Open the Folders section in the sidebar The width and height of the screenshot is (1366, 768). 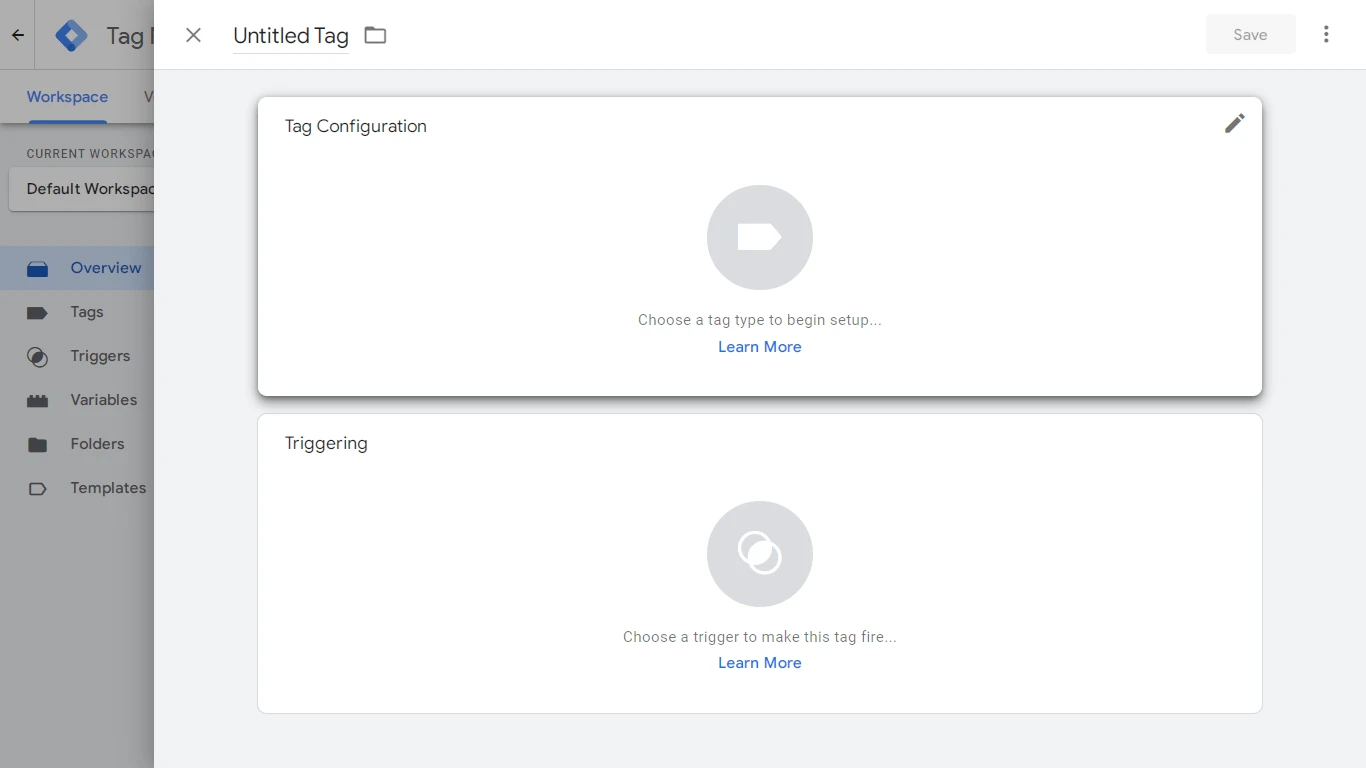click(37, 444)
